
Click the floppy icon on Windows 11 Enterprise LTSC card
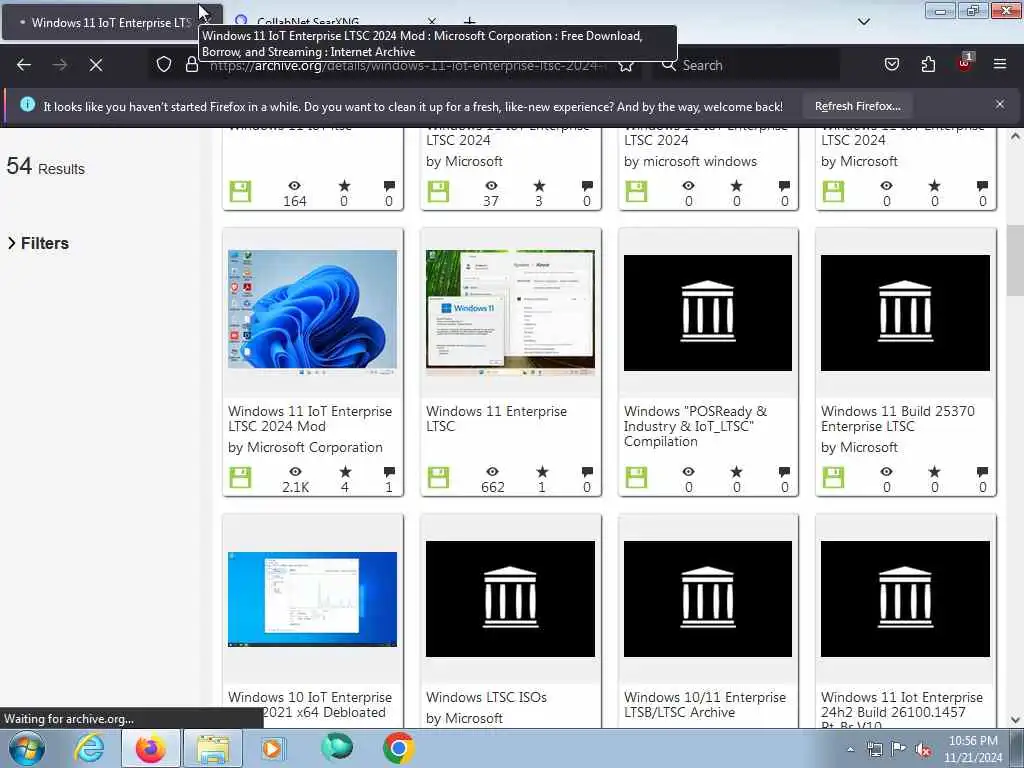pos(438,477)
